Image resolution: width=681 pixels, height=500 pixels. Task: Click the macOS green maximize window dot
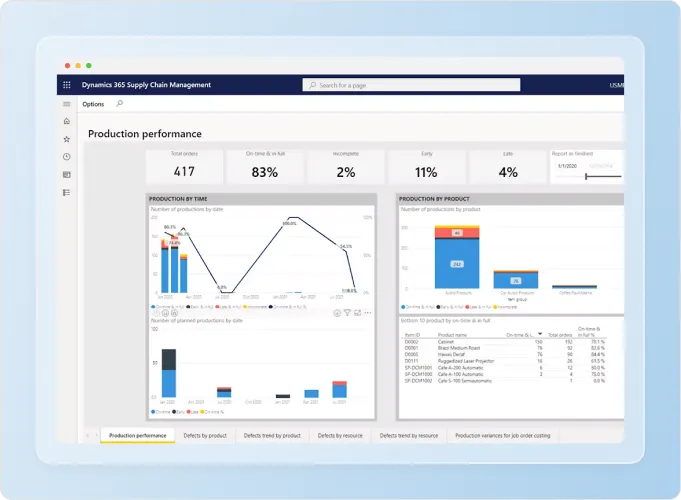pyautogui.click(x=89, y=66)
